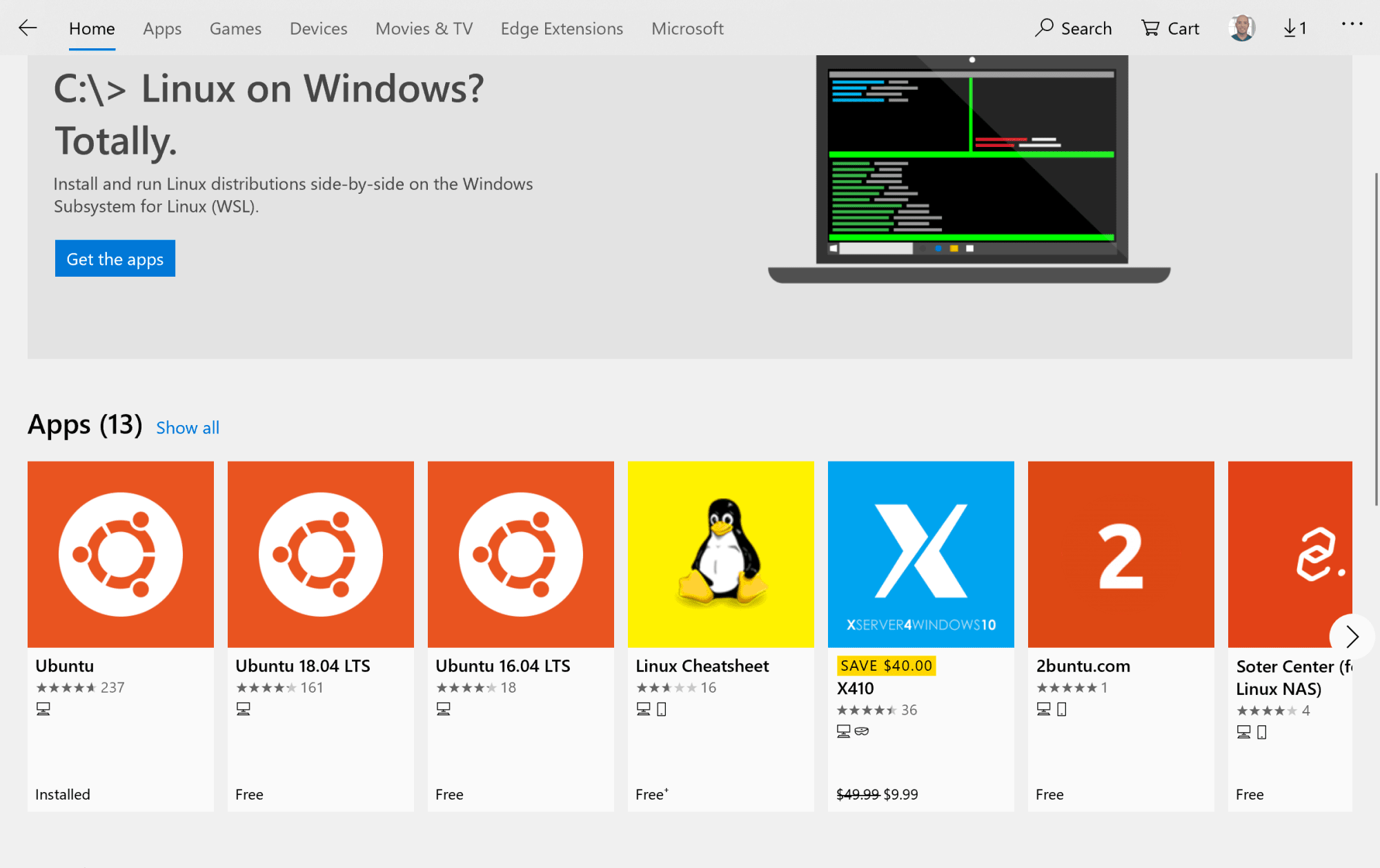Click the Ubuntu 16.04 LTS title
This screenshot has width=1380, height=868.
[x=502, y=666]
